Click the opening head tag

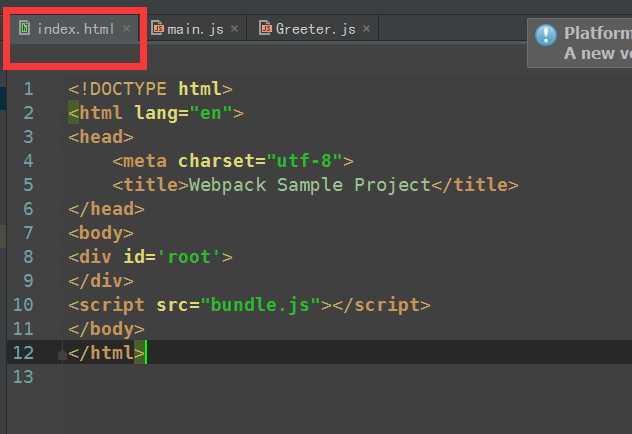[x=101, y=137]
